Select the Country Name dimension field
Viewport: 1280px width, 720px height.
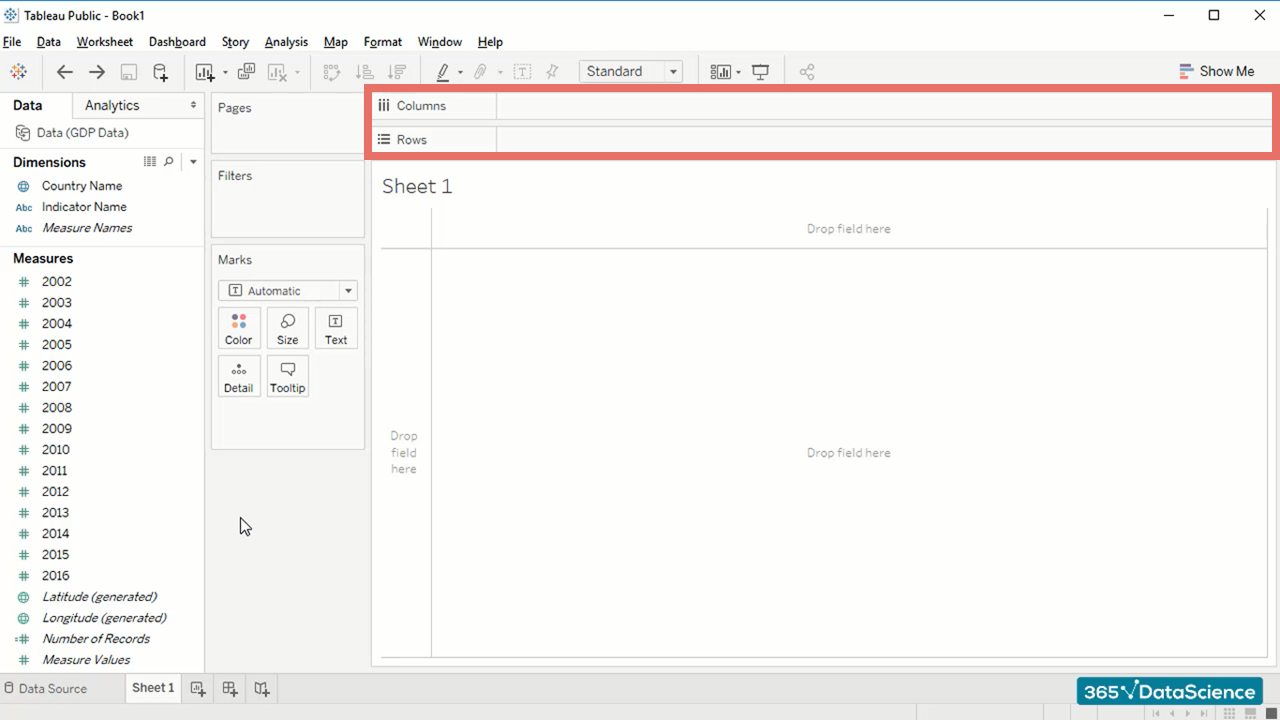[x=81, y=186]
